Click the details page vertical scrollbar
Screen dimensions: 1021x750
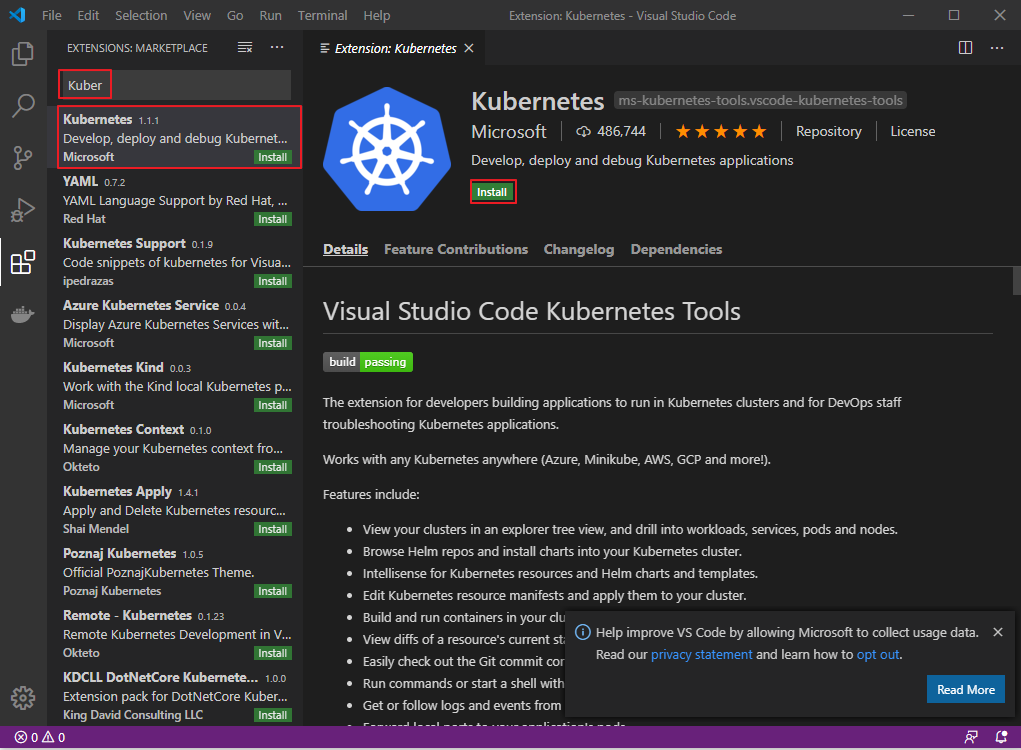(x=1016, y=281)
